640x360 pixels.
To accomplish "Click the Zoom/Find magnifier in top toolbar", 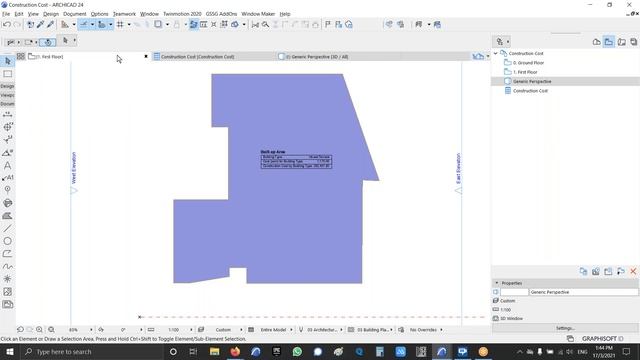I will tap(265, 24).
